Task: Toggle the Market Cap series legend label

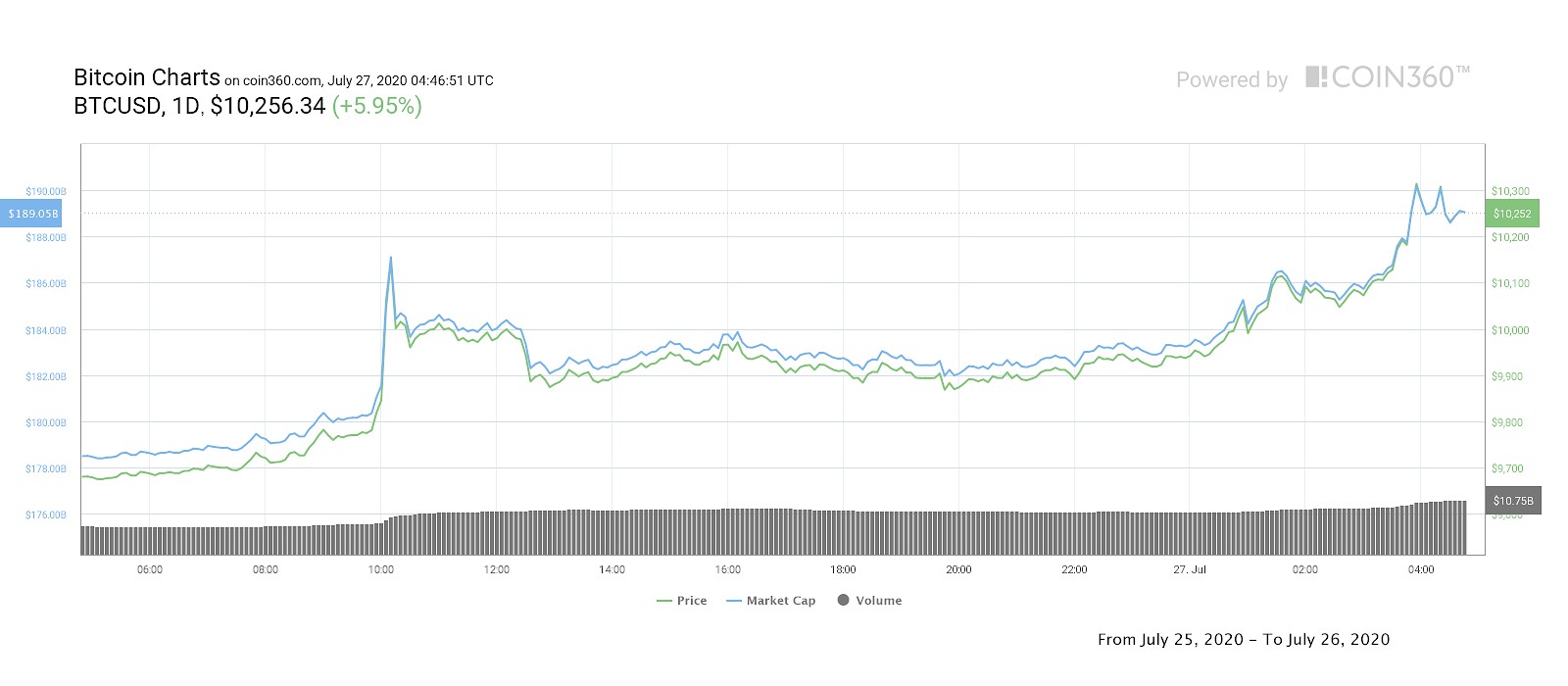Action: pos(781,601)
